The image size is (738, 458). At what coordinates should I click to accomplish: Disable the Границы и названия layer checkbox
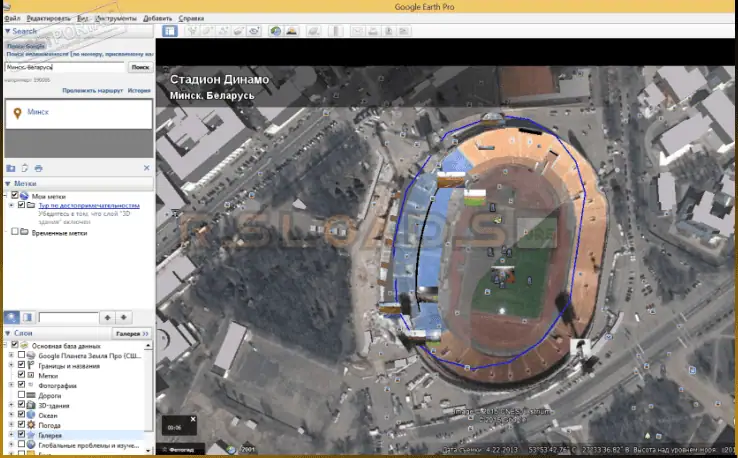coord(21,365)
